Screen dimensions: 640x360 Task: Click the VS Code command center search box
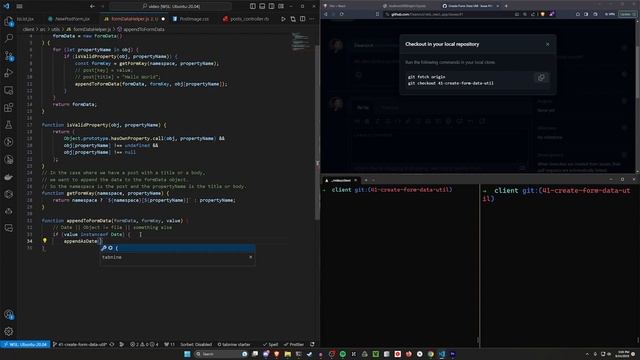(x=171, y=6)
